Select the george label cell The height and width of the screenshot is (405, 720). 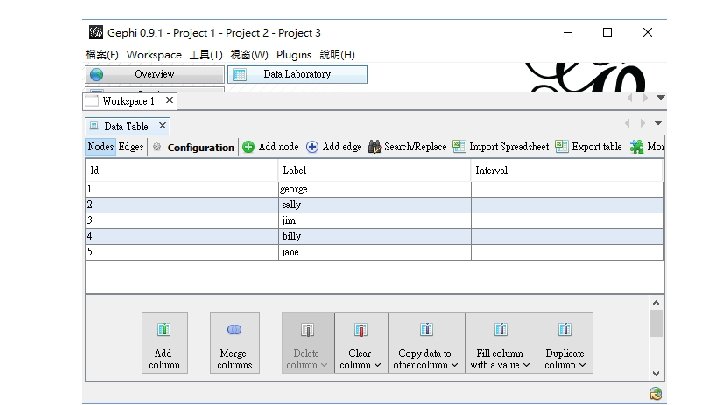click(x=375, y=189)
